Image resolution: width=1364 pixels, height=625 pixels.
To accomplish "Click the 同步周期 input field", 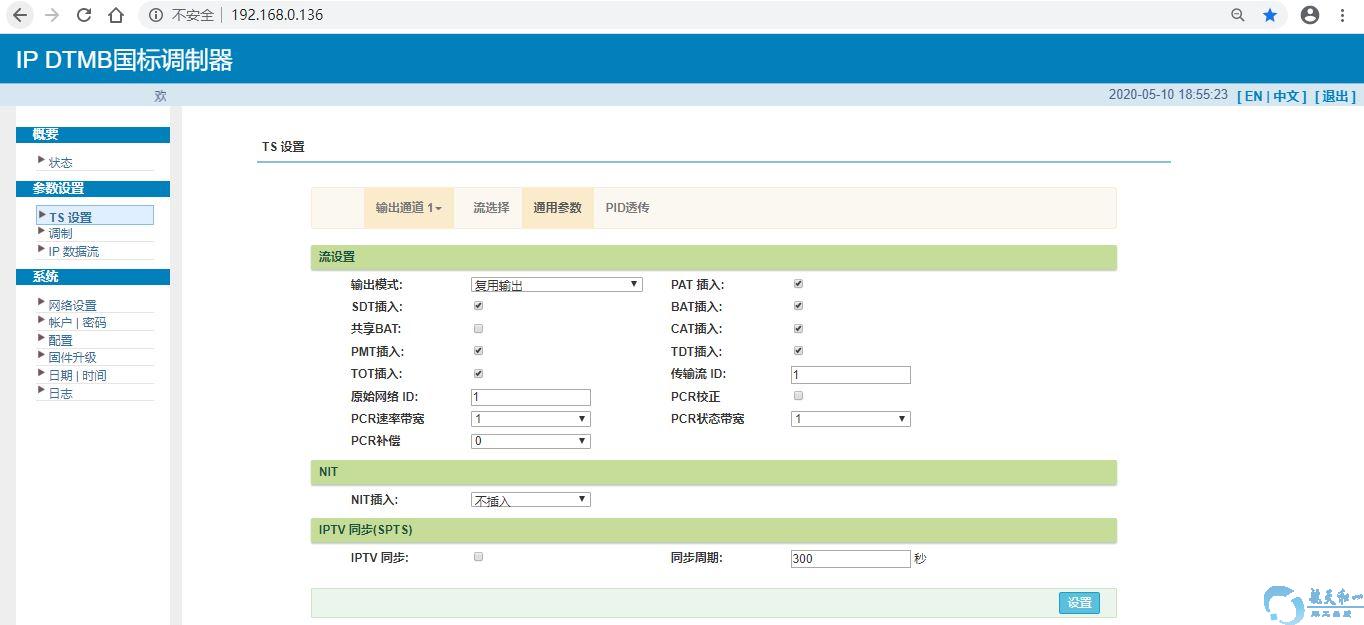I will [x=850, y=559].
